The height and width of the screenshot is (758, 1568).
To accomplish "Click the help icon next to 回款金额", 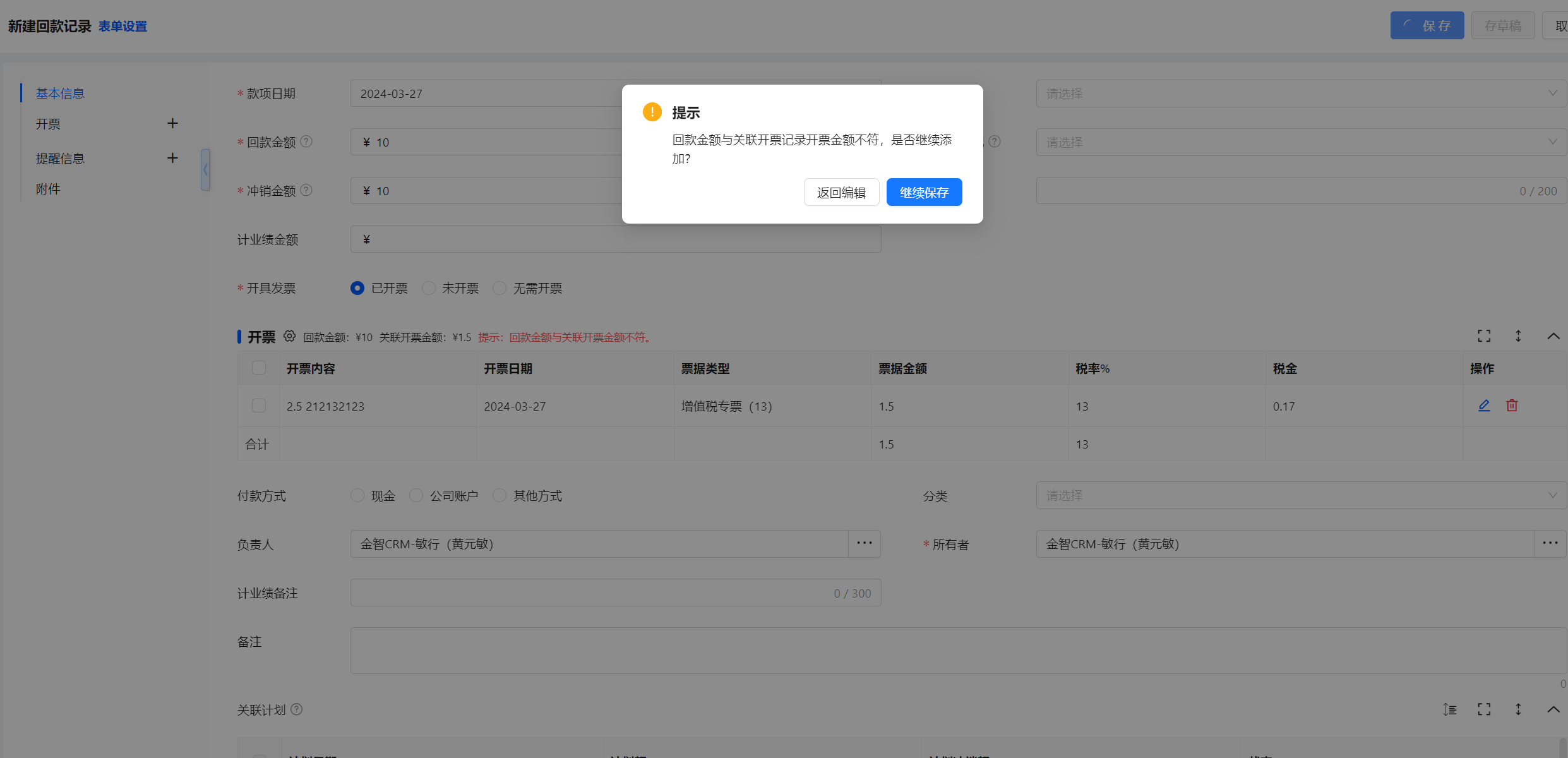I will (306, 141).
